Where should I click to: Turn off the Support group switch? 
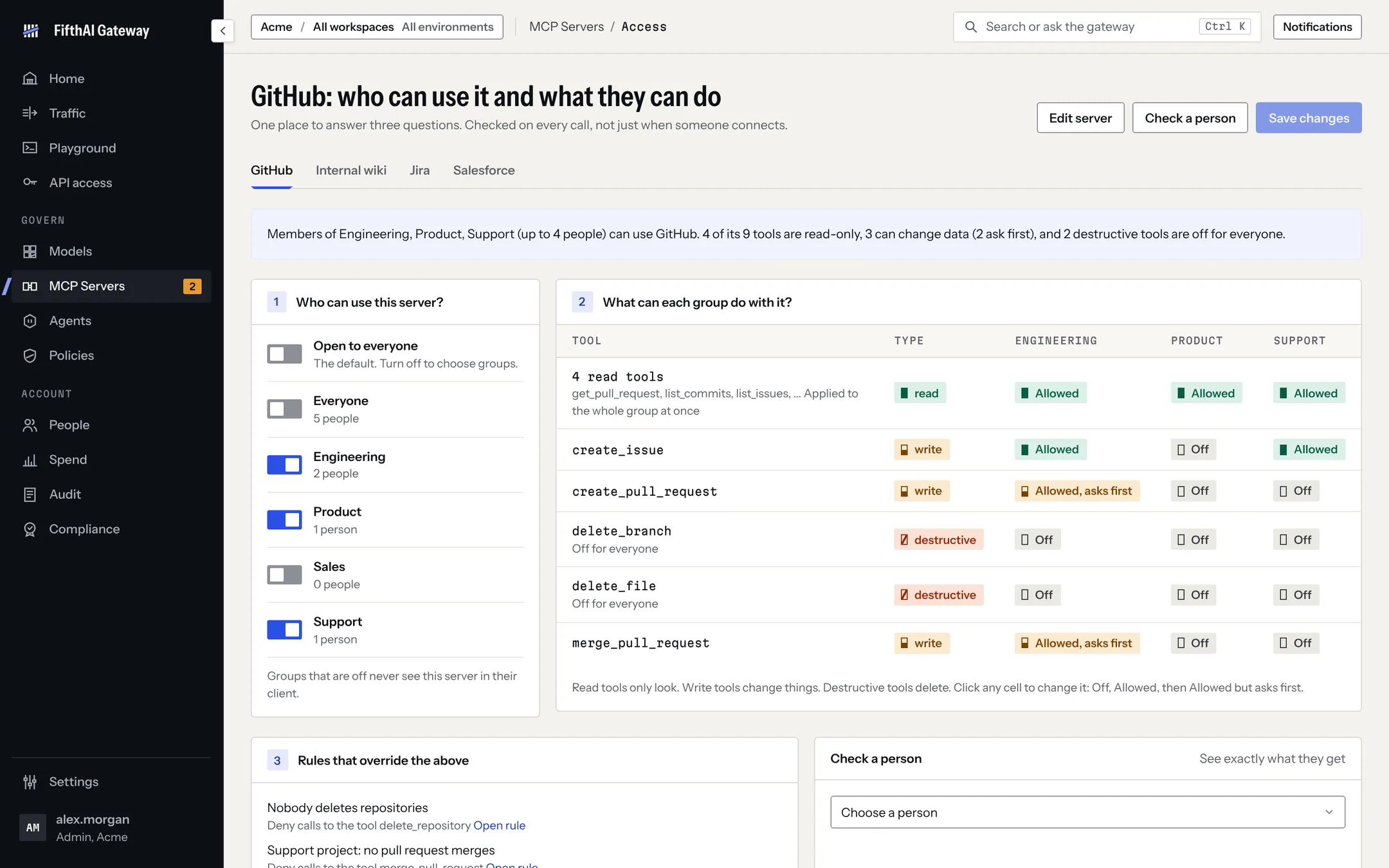(x=284, y=629)
